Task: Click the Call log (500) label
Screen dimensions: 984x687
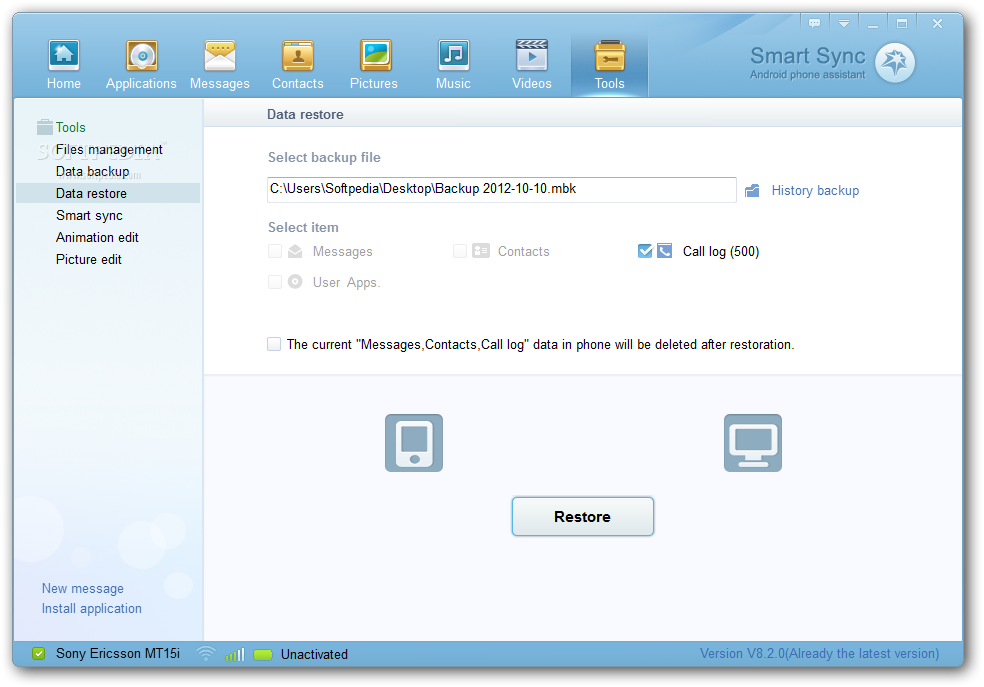Action: [721, 252]
